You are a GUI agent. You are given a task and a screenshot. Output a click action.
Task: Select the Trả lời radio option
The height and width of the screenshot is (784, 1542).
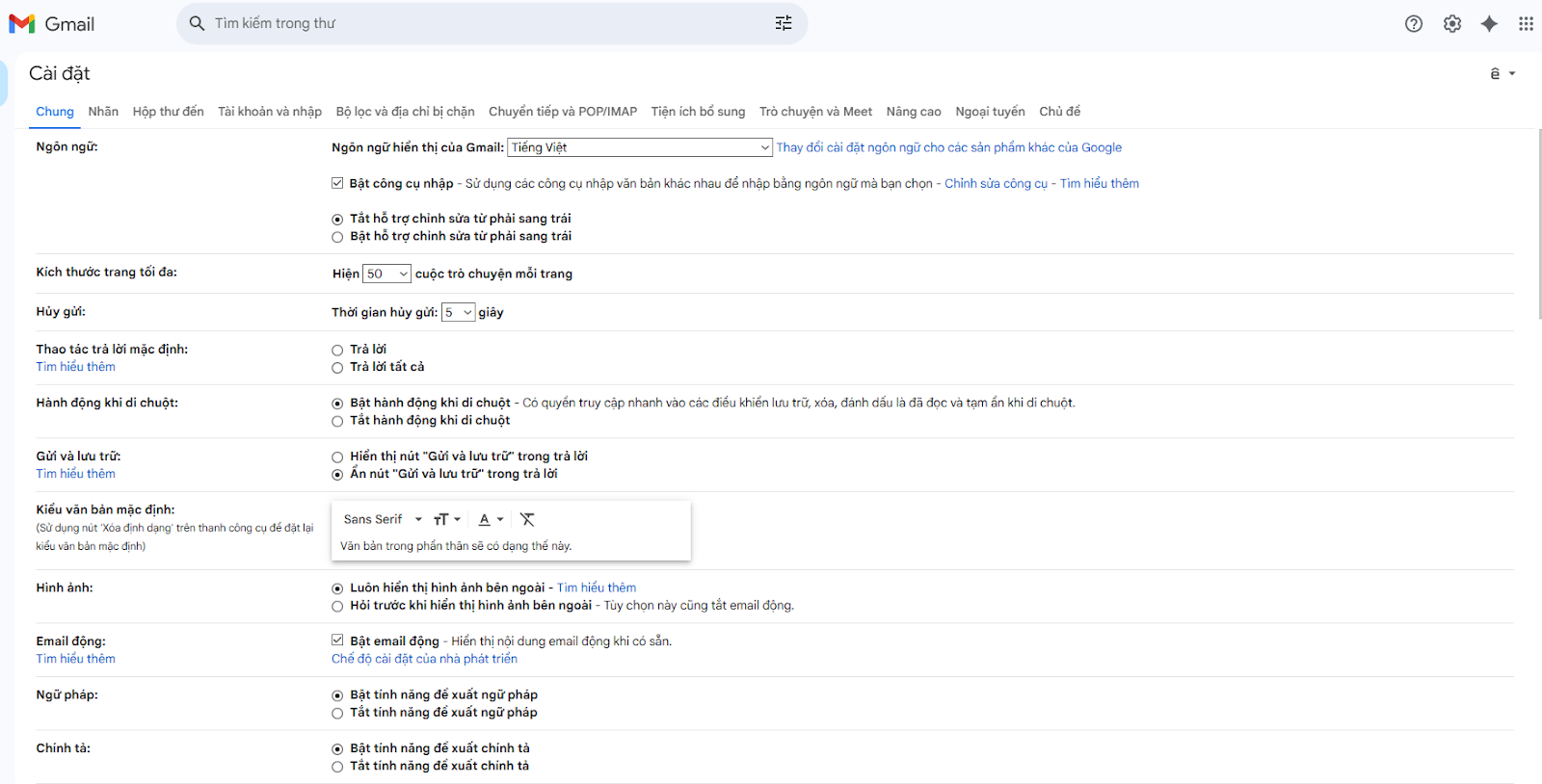click(x=337, y=351)
